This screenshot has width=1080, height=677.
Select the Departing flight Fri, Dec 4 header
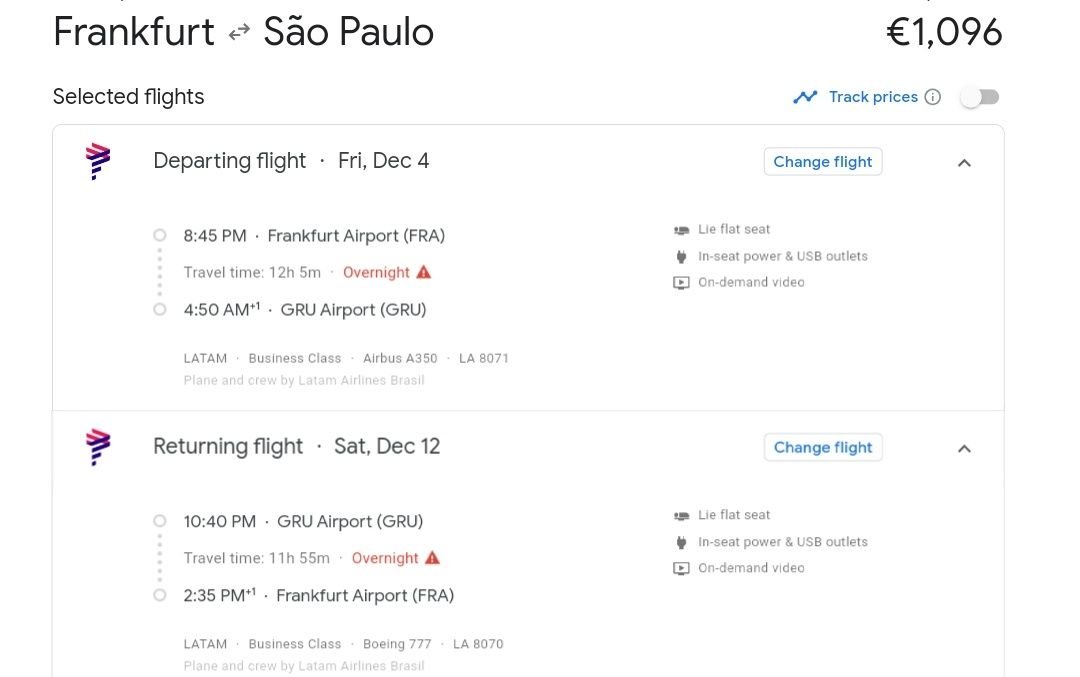click(291, 161)
